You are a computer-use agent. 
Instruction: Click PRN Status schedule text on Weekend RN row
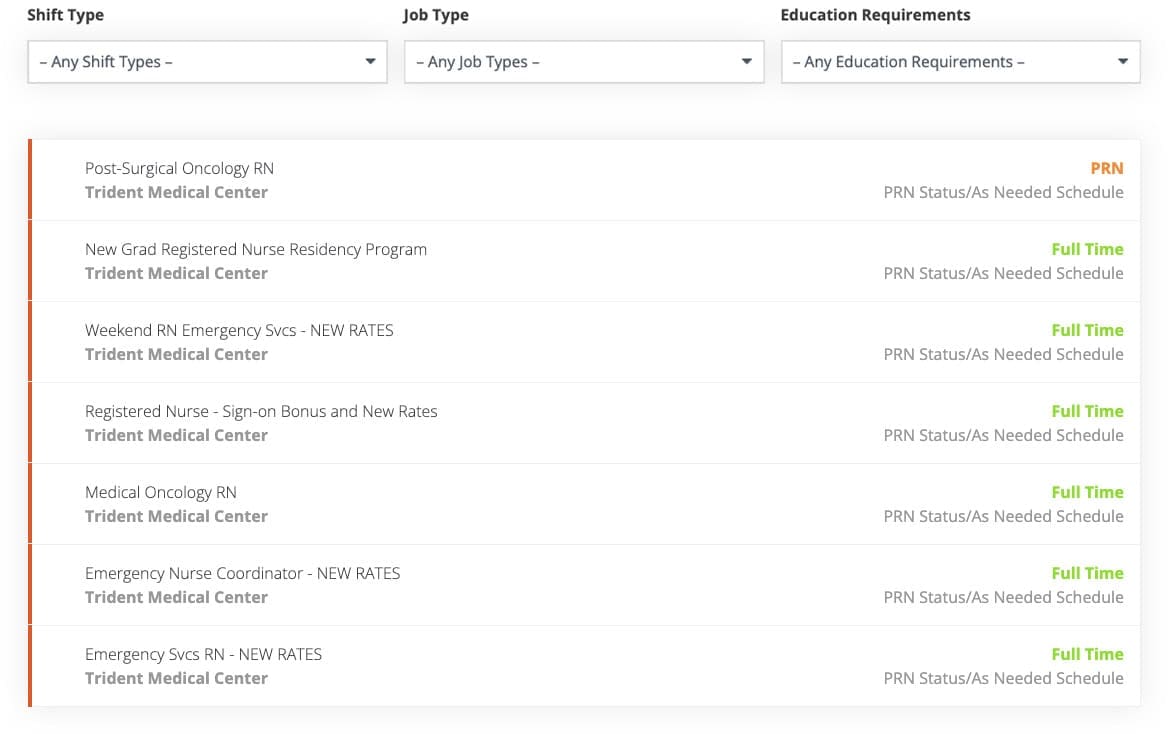(1003, 355)
